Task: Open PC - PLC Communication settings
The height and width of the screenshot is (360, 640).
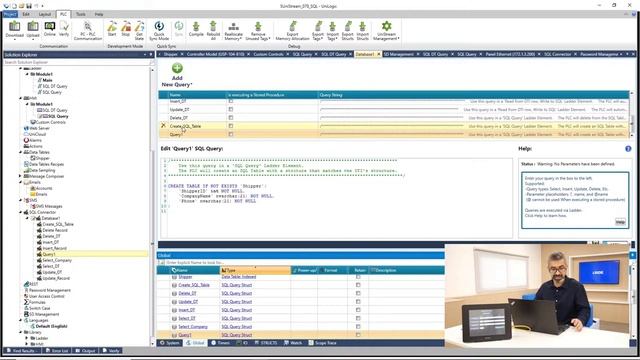Action: (88, 31)
